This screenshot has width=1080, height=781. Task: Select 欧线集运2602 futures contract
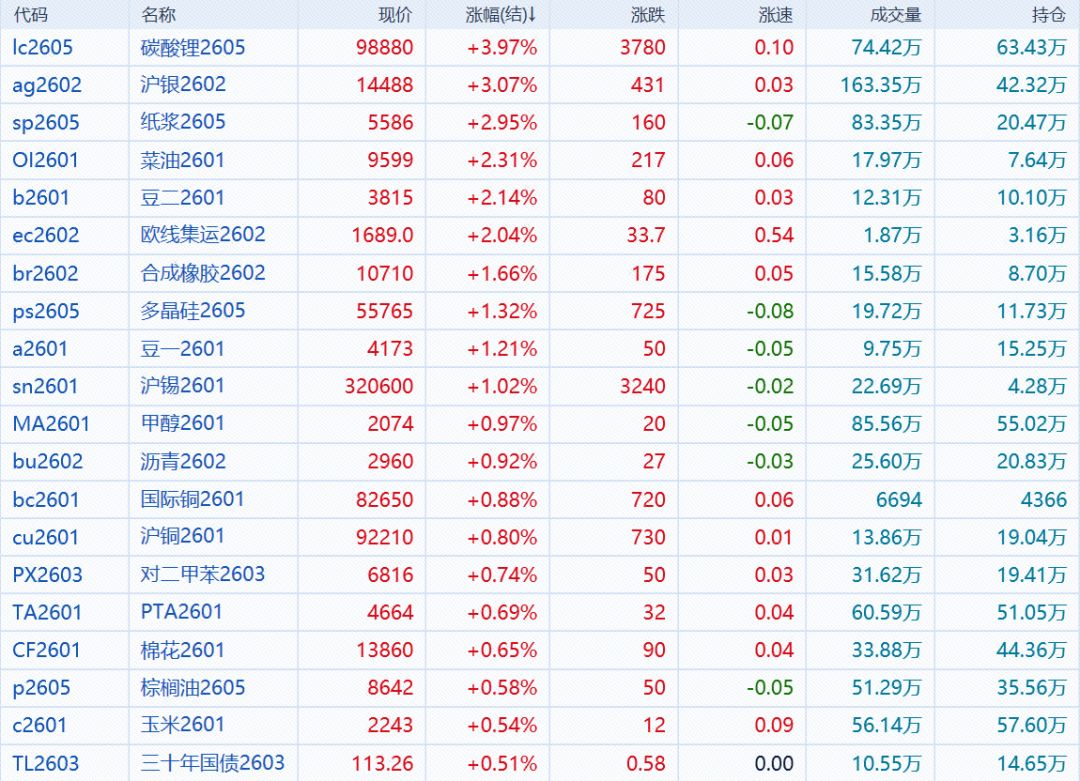pos(203,235)
